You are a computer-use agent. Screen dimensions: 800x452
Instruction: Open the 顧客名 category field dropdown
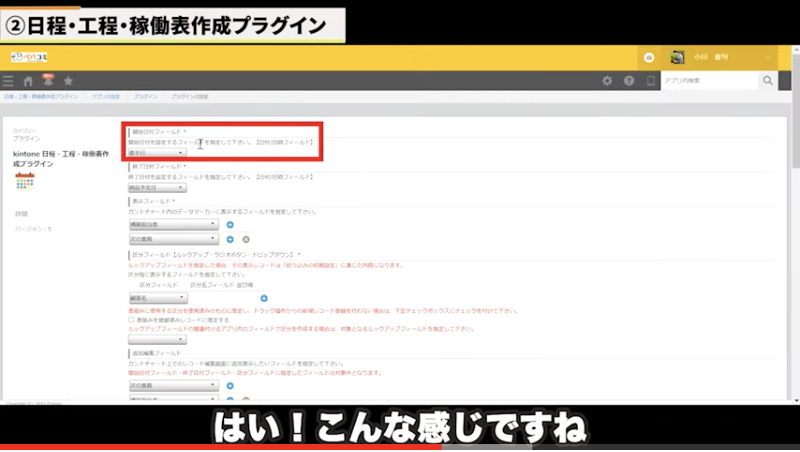pos(157,298)
